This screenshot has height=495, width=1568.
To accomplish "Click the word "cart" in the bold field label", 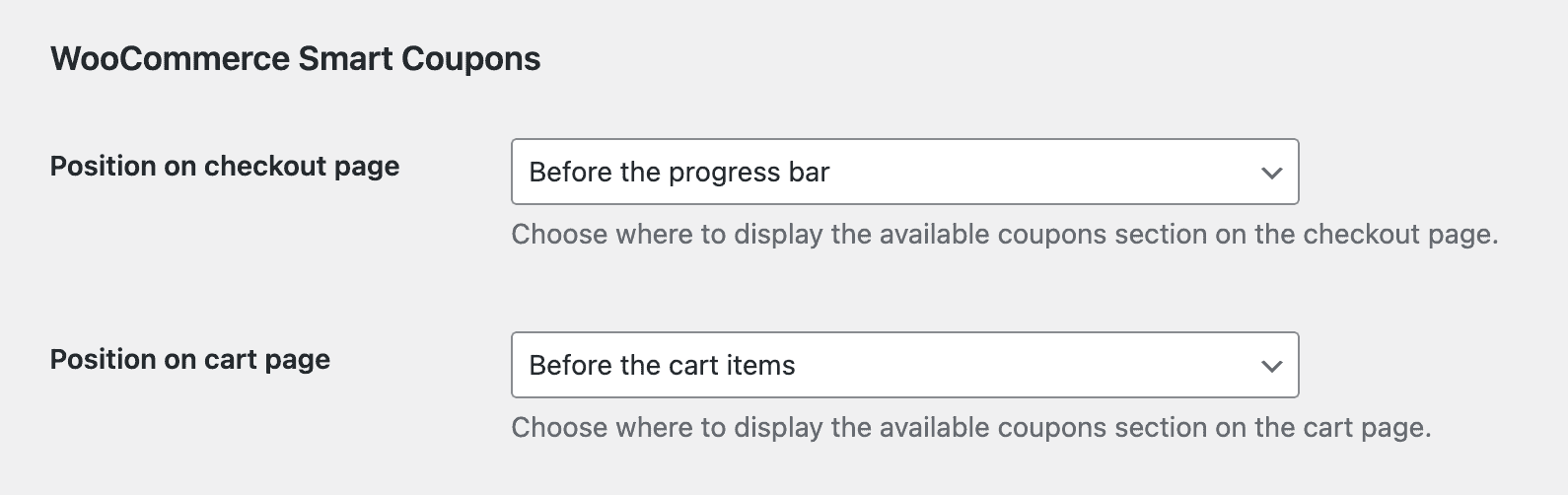I will click(x=230, y=360).
